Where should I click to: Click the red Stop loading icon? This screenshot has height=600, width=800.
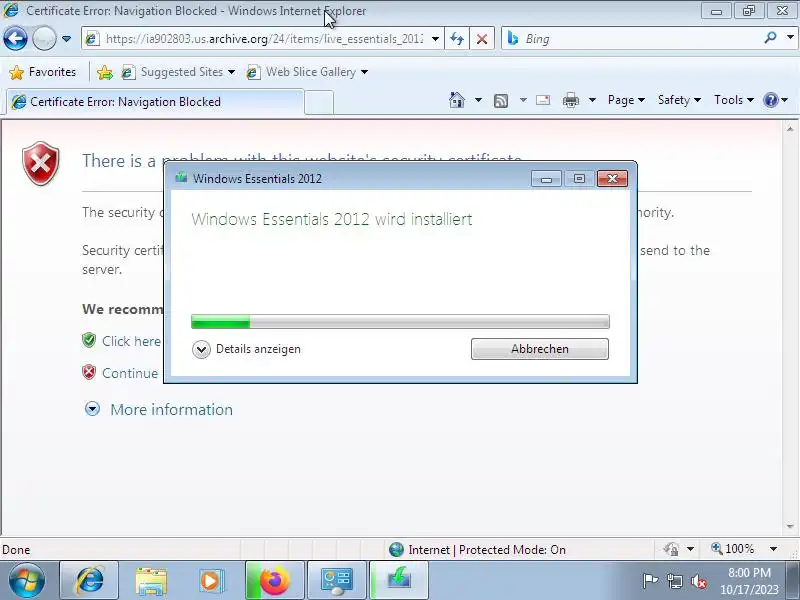pyautogui.click(x=482, y=39)
